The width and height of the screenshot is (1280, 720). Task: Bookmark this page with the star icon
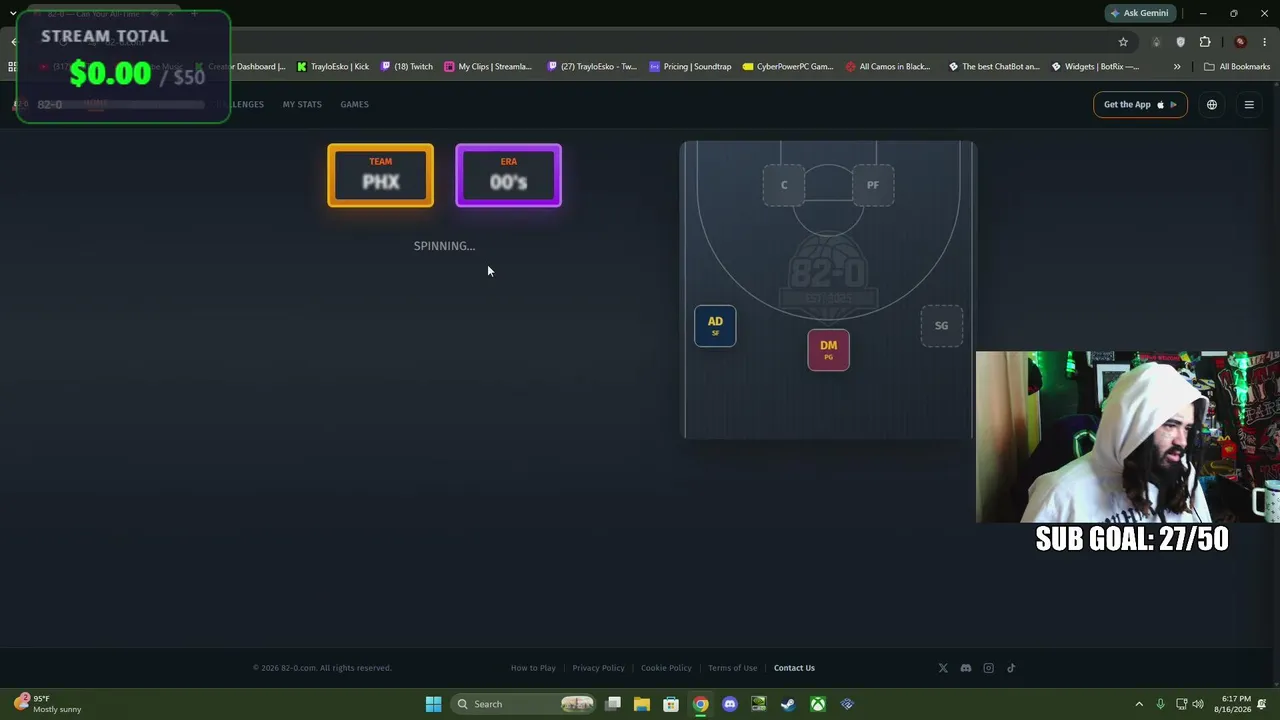pos(1123,42)
